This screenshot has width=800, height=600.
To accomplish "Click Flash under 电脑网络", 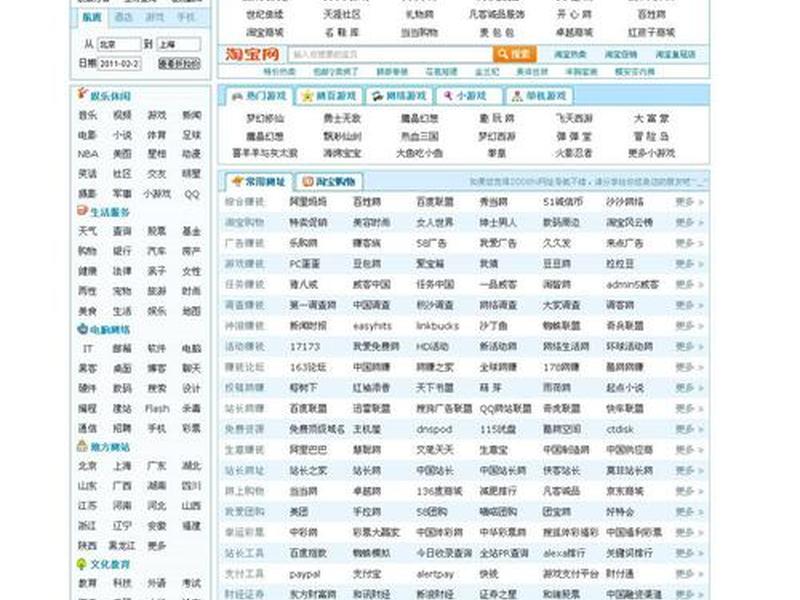I will [x=157, y=409].
